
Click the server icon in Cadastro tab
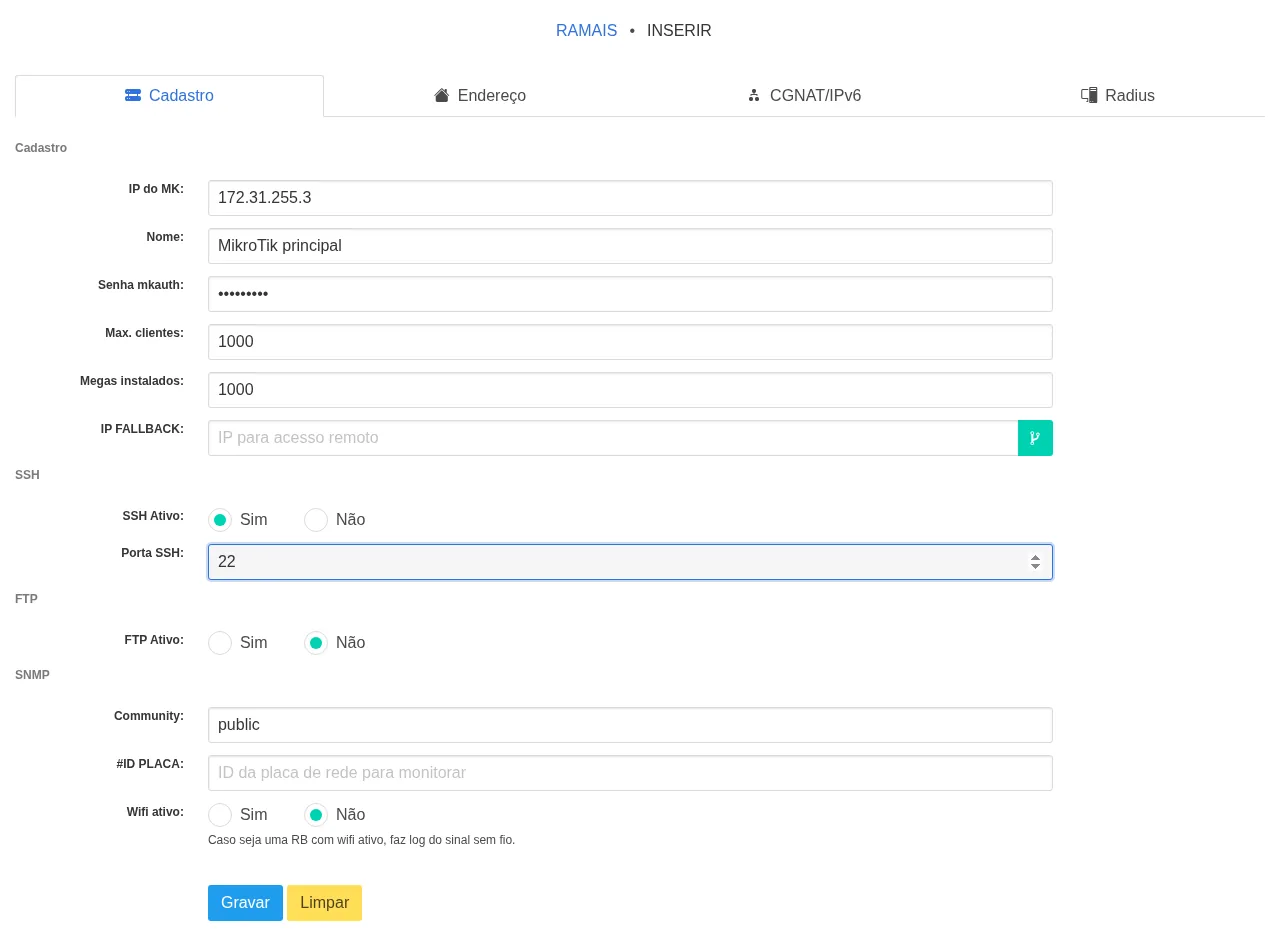(133, 95)
